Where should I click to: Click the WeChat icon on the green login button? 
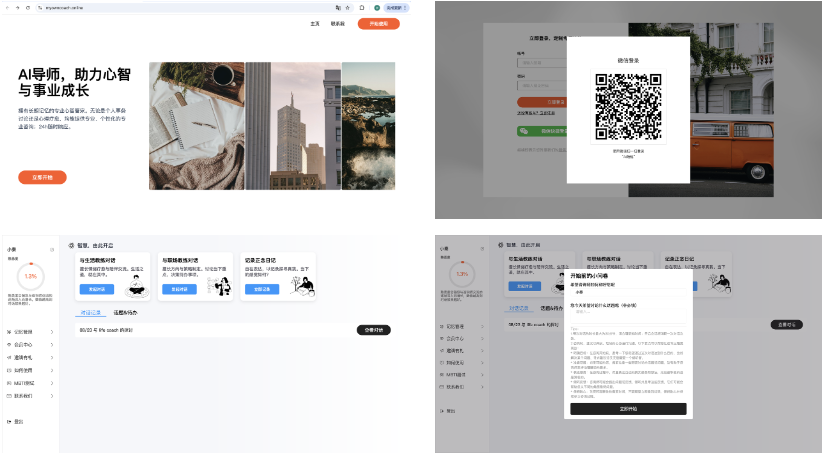pos(524,131)
